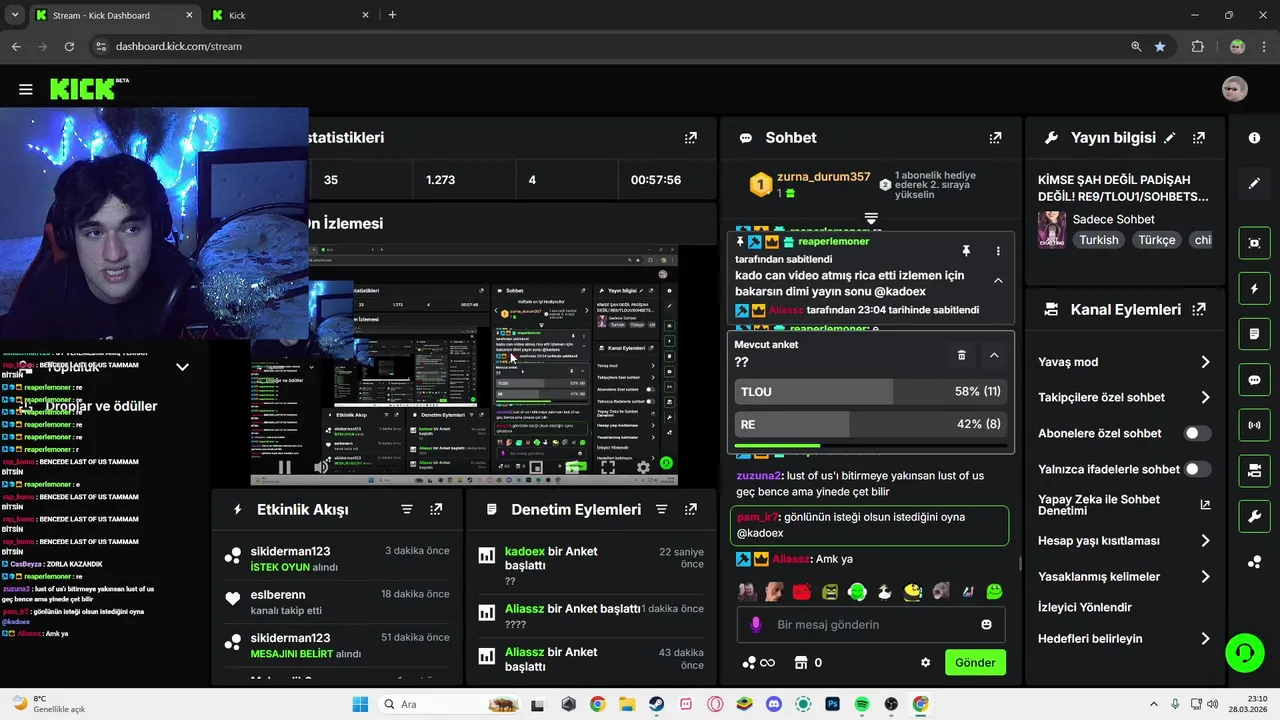1280x720 pixels.
Task: Reload the dashboard page
Action: pyautogui.click(x=69, y=46)
